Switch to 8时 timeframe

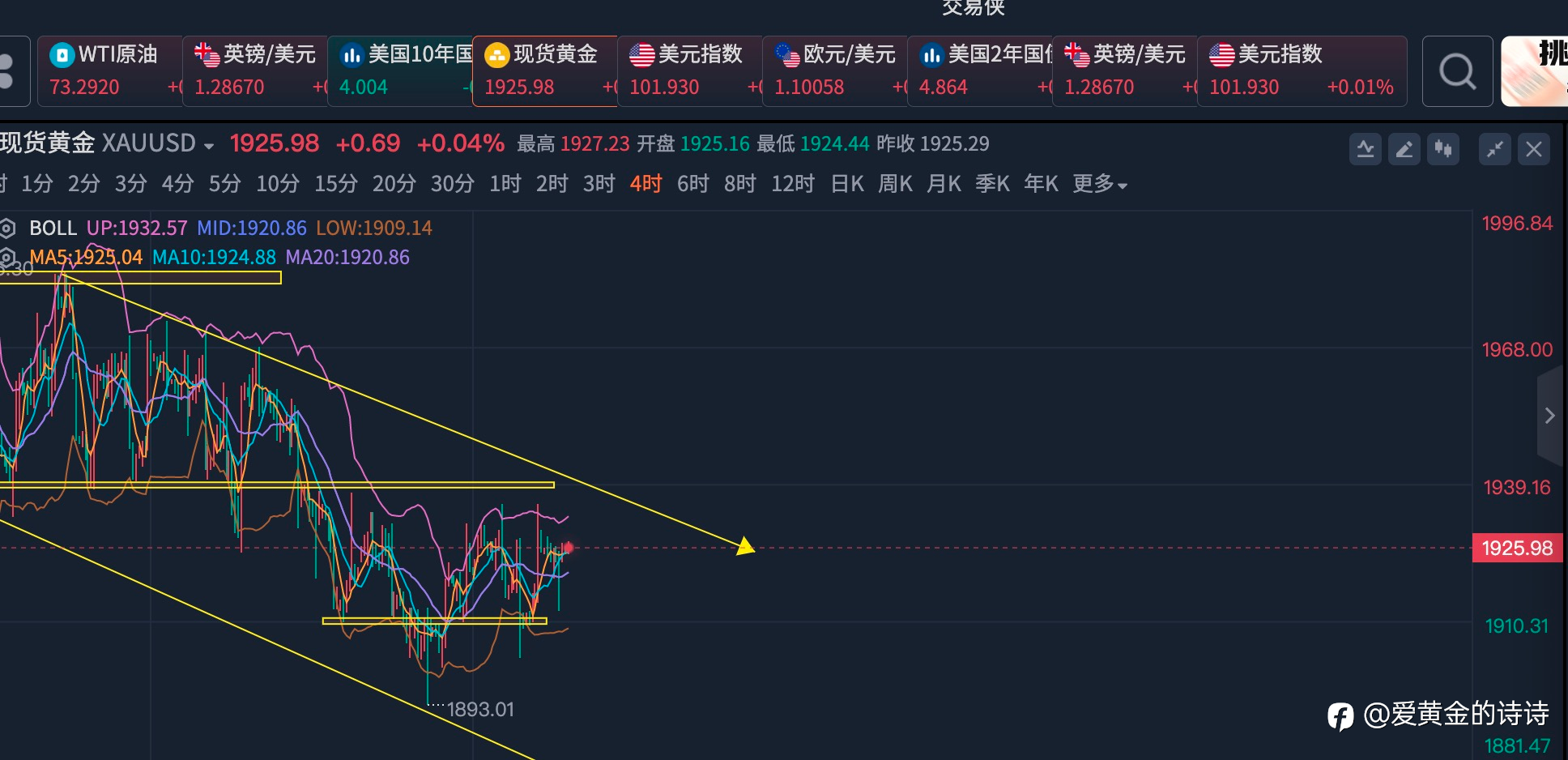click(739, 184)
